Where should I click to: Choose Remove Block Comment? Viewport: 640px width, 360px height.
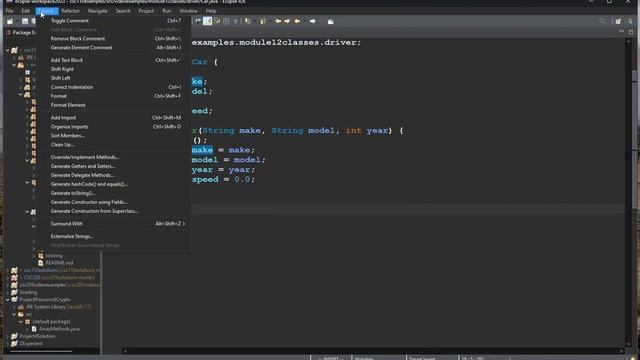(114, 39)
